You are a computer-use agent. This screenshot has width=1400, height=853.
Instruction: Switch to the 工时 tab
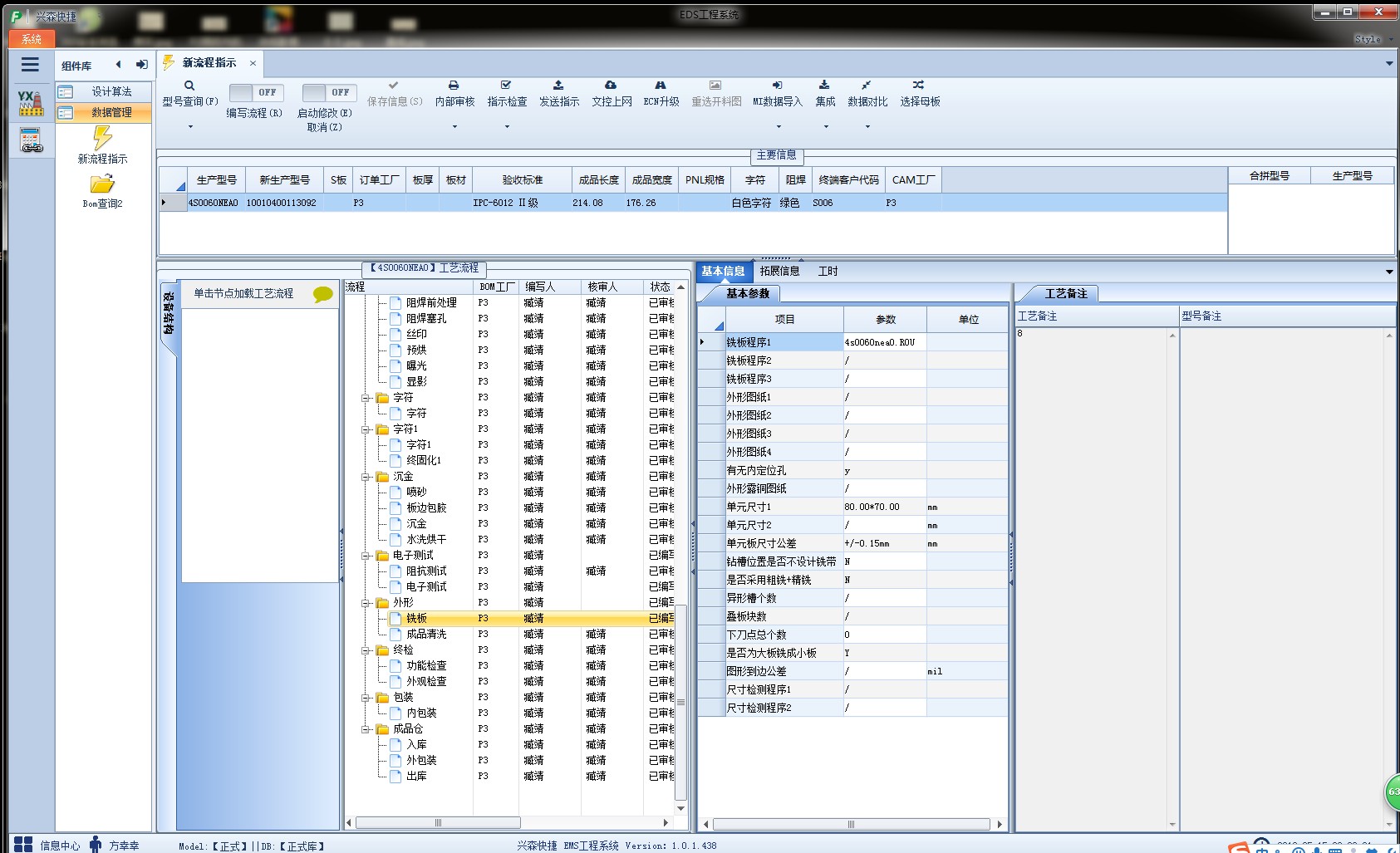[828, 271]
